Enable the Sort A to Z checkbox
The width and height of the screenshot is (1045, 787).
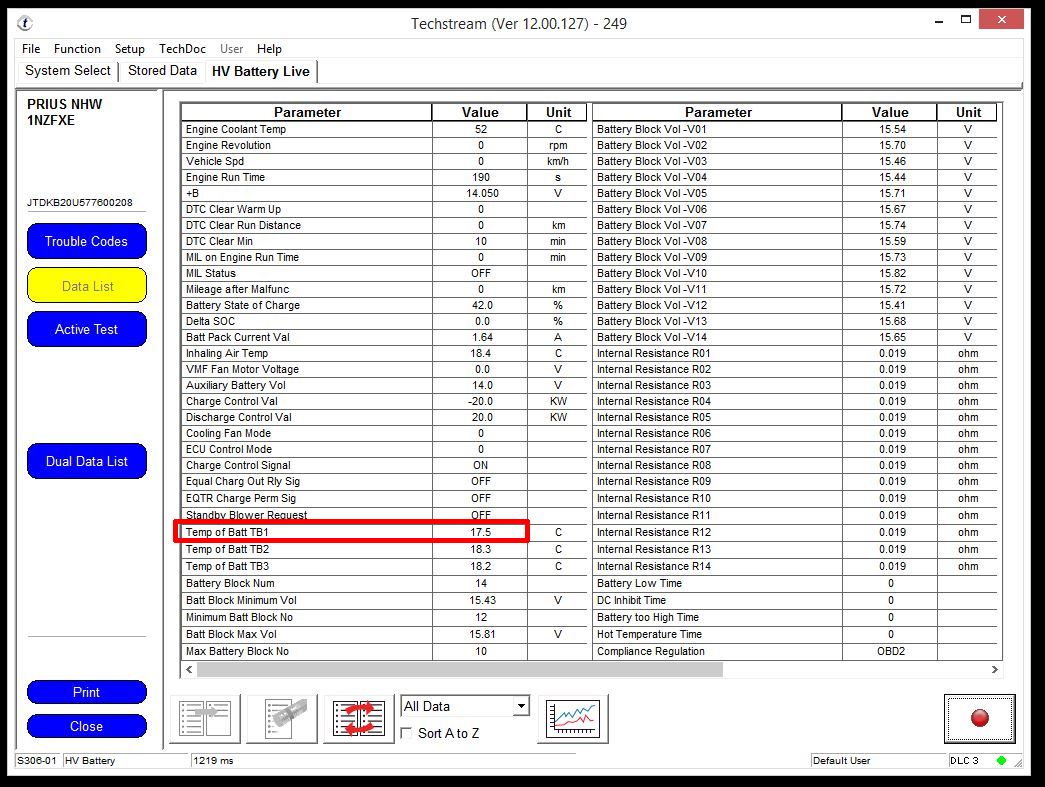point(407,734)
